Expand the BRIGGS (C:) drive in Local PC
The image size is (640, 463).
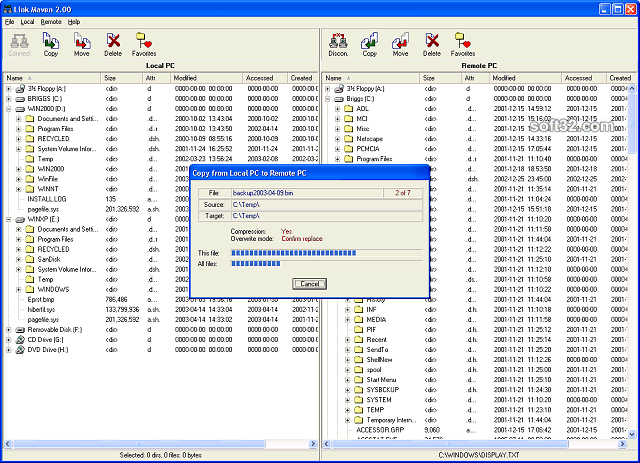(9, 99)
